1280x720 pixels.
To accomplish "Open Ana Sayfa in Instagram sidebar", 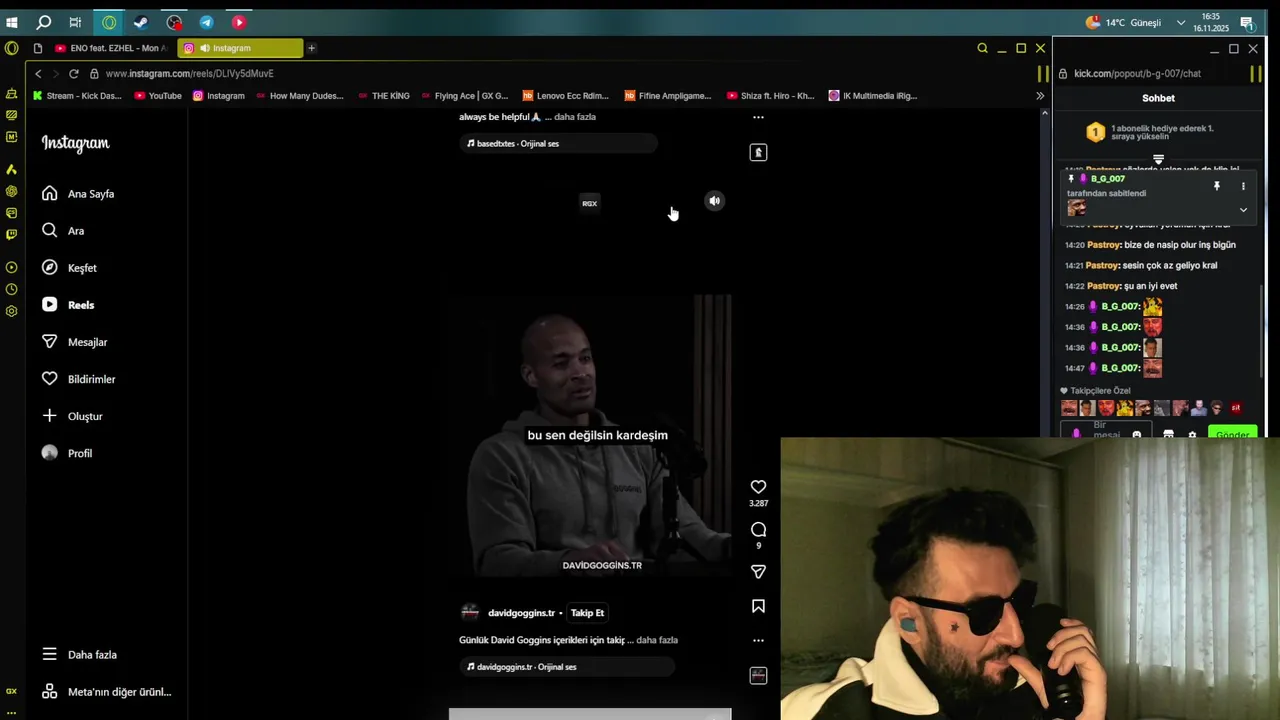I will click(x=78, y=194).
